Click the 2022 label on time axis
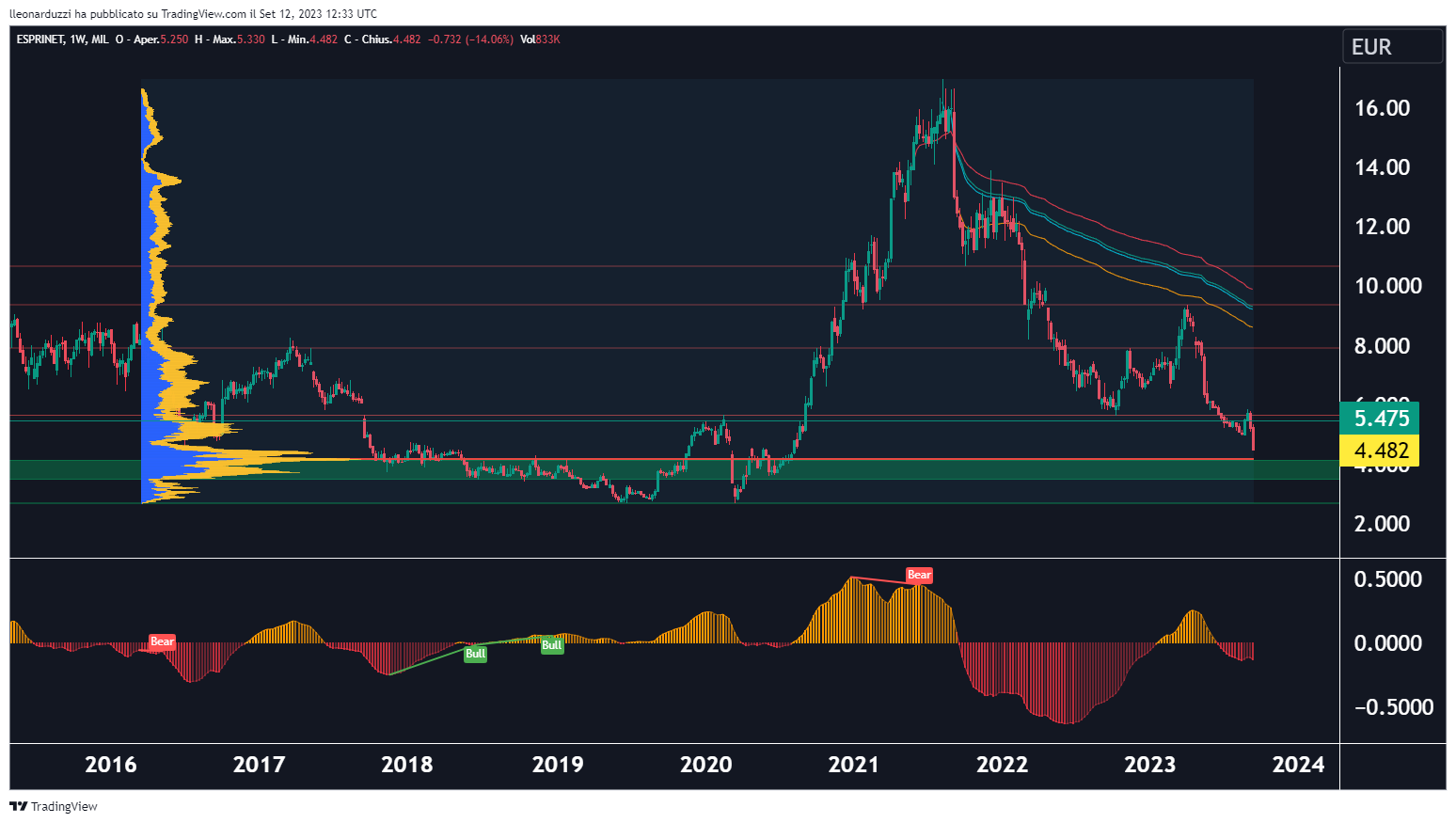 1003,765
